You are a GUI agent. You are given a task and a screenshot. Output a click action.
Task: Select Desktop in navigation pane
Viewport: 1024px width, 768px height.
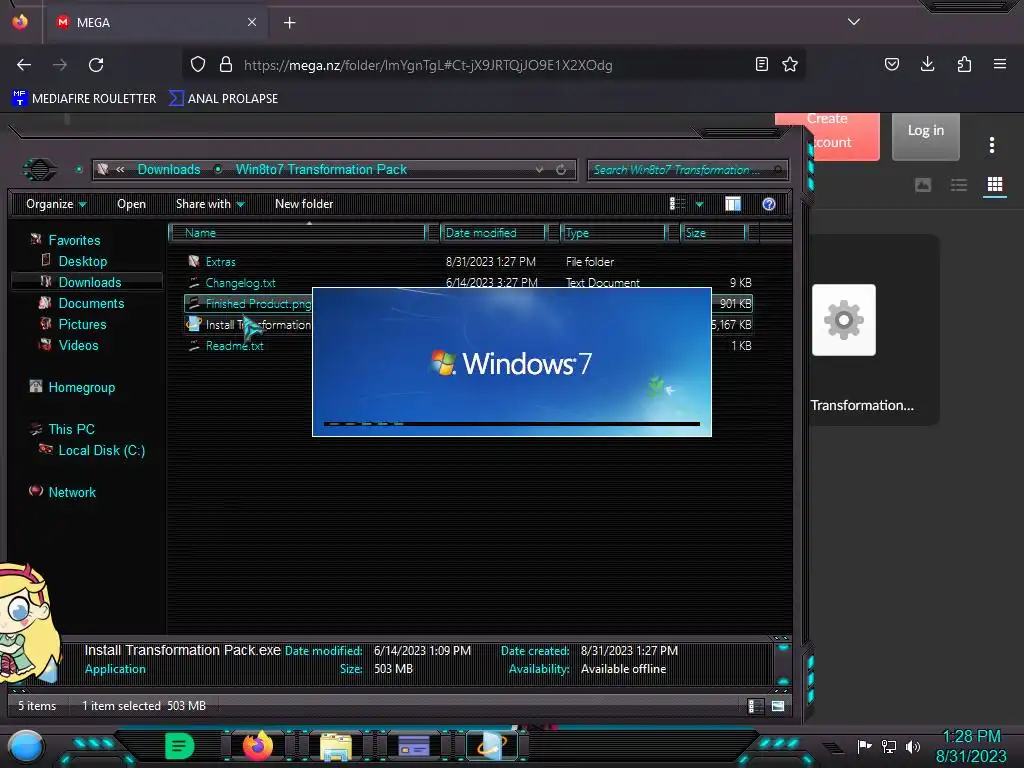[82, 261]
